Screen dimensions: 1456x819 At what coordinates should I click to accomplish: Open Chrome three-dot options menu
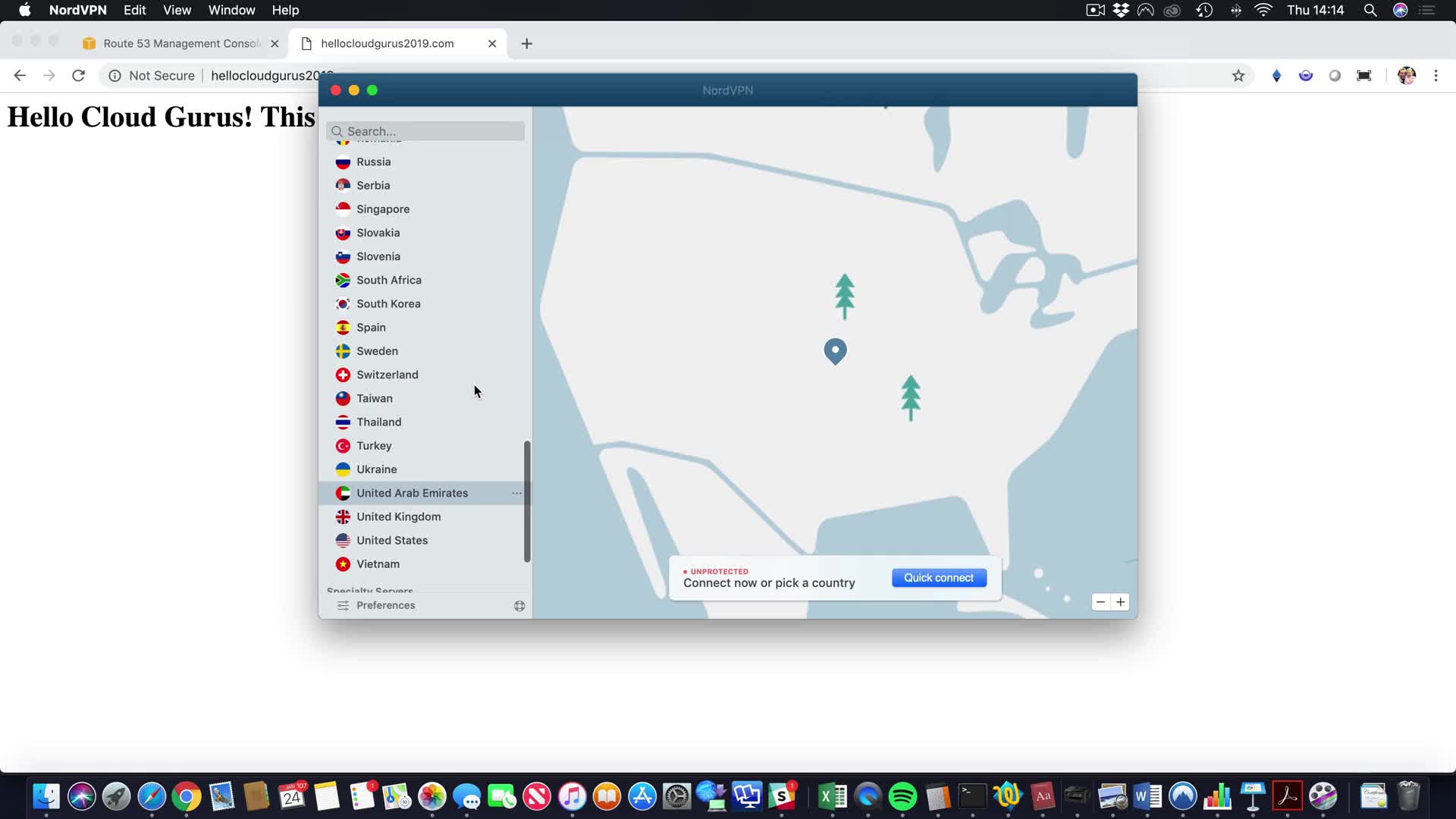[1436, 76]
